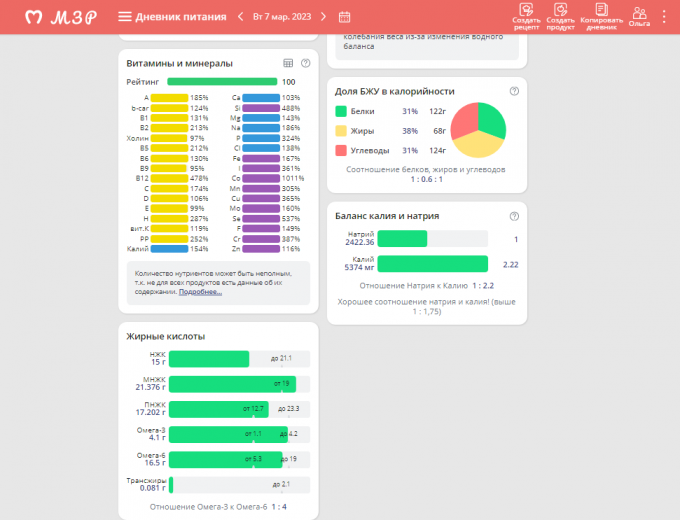Open the three-dot more options menu

coord(665,17)
